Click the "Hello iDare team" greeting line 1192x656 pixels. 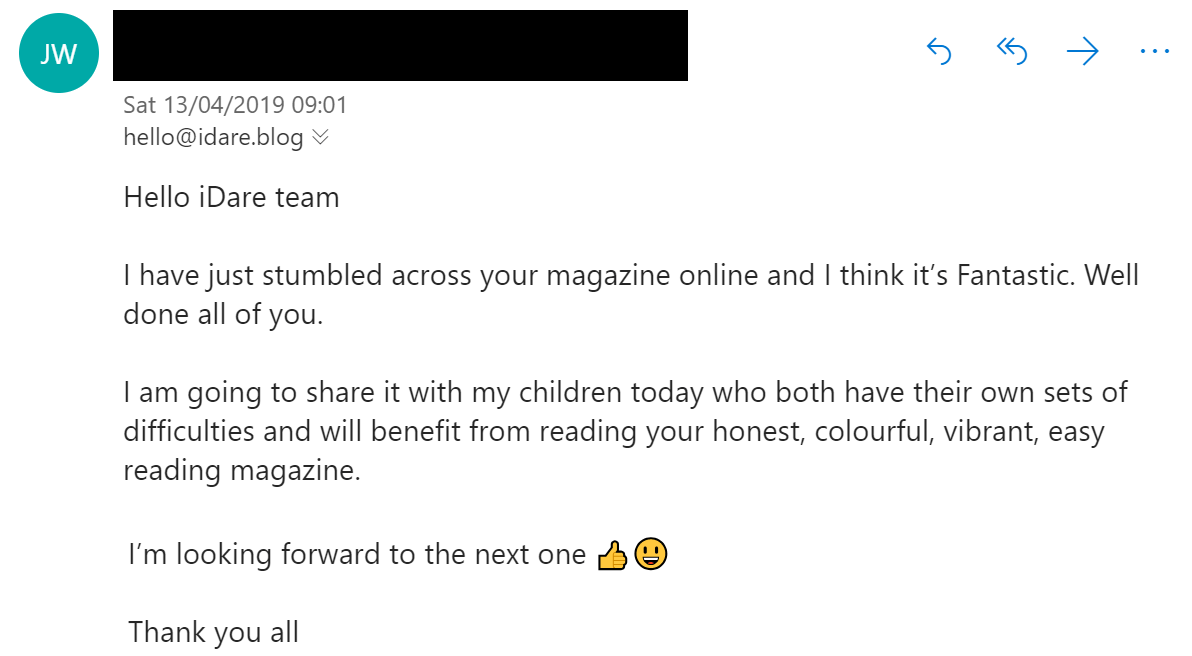click(x=231, y=197)
